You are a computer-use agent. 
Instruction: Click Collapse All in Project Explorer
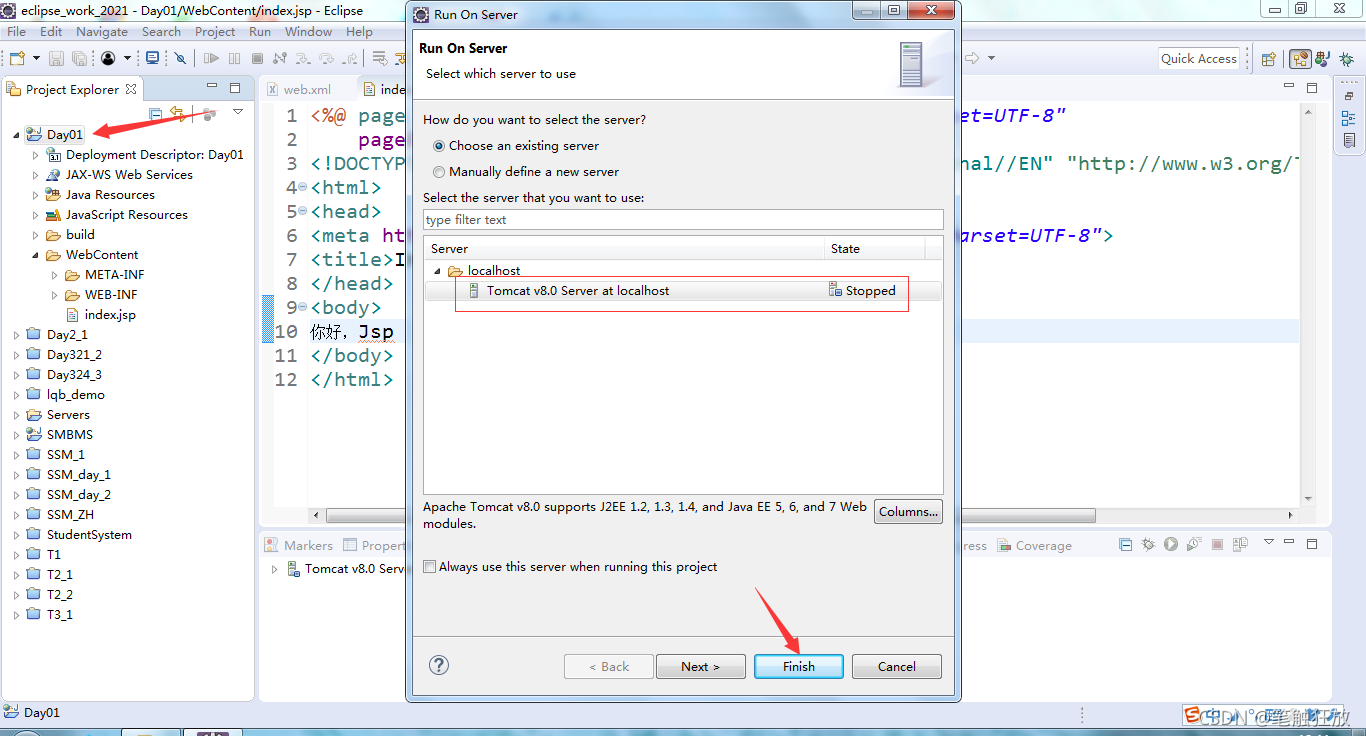[x=155, y=114]
